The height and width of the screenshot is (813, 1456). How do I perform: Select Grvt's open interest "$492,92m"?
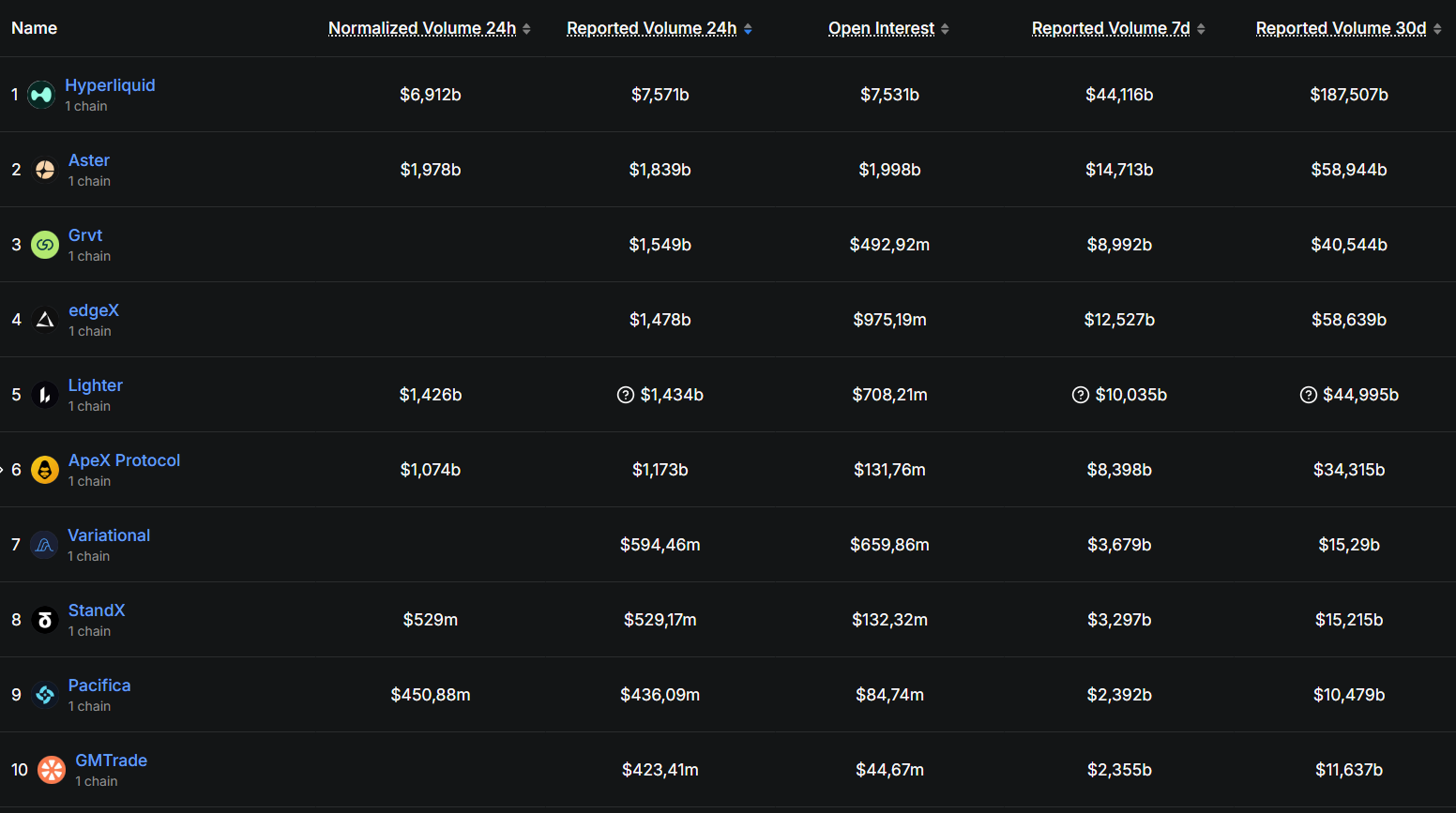click(890, 245)
